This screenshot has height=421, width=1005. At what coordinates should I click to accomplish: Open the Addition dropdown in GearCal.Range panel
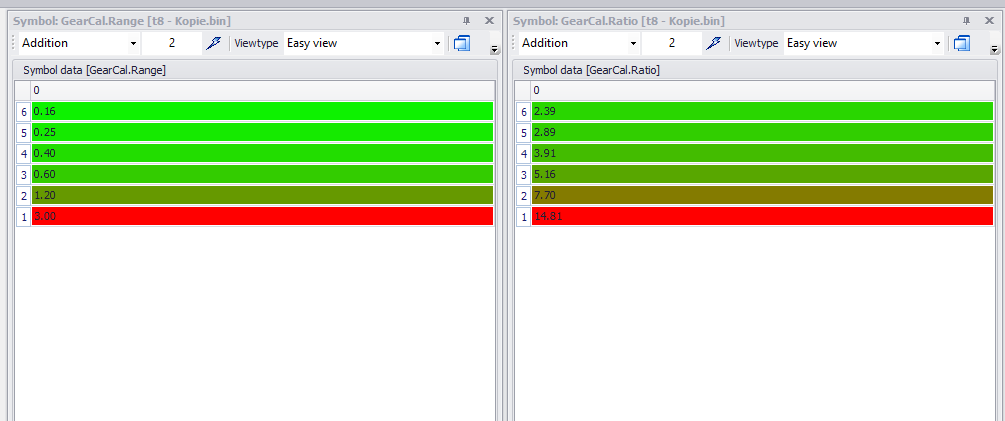click(133, 44)
